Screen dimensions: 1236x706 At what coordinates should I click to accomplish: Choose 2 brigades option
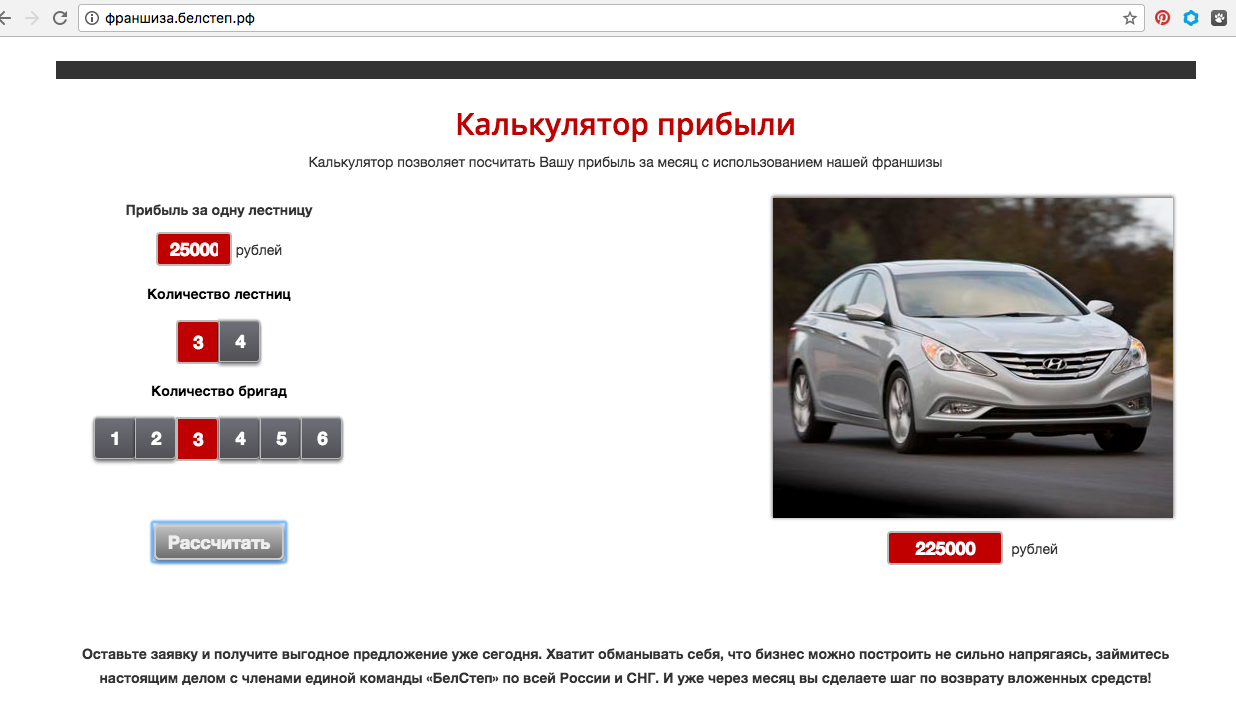click(156, 439)
